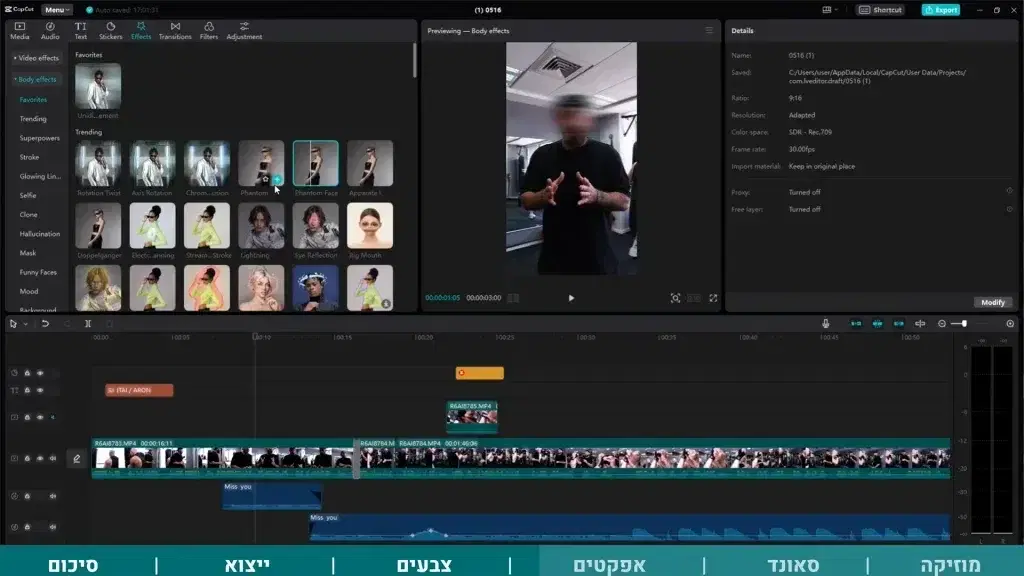Mute the bottom Miss you audio track
Image resolution: width=1024 pixels, height=576 pixels.
[53, 526]
